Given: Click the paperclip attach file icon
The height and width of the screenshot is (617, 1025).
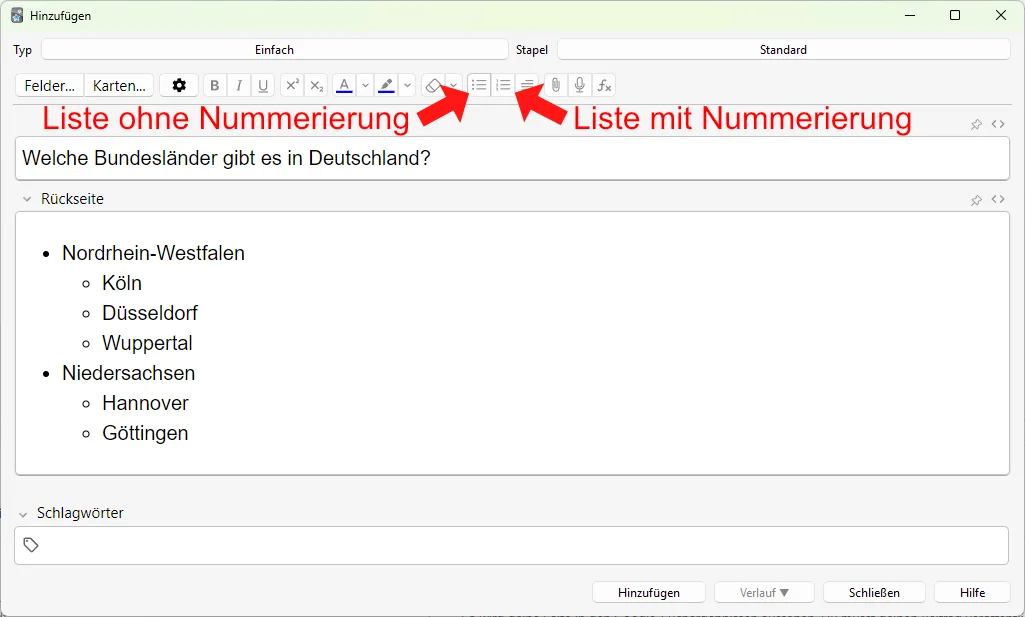Looking at the screenshot, I should [x=556, y=86].
